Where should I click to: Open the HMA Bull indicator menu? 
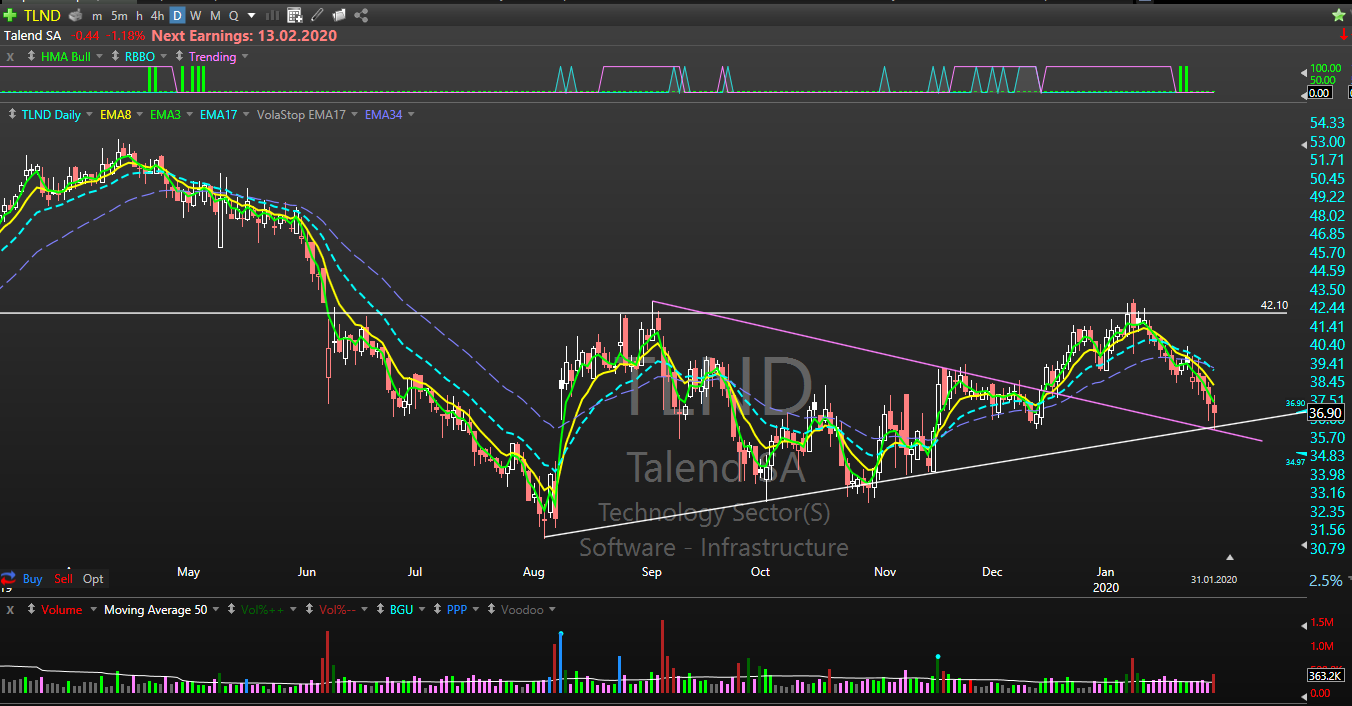pyautogui.click(x=97, y=57)
